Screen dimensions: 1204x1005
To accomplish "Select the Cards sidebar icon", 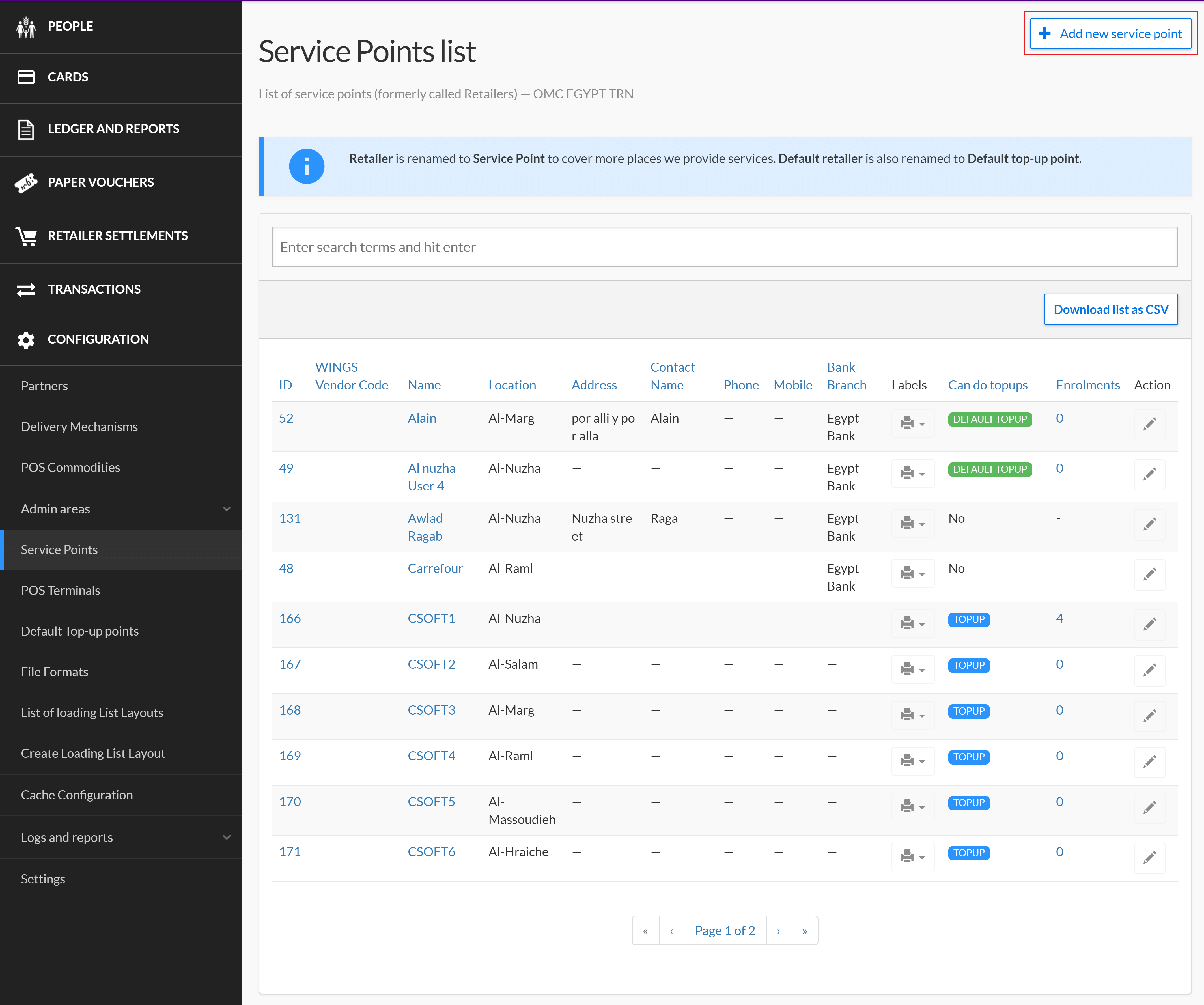I will [x=26, y=77].
